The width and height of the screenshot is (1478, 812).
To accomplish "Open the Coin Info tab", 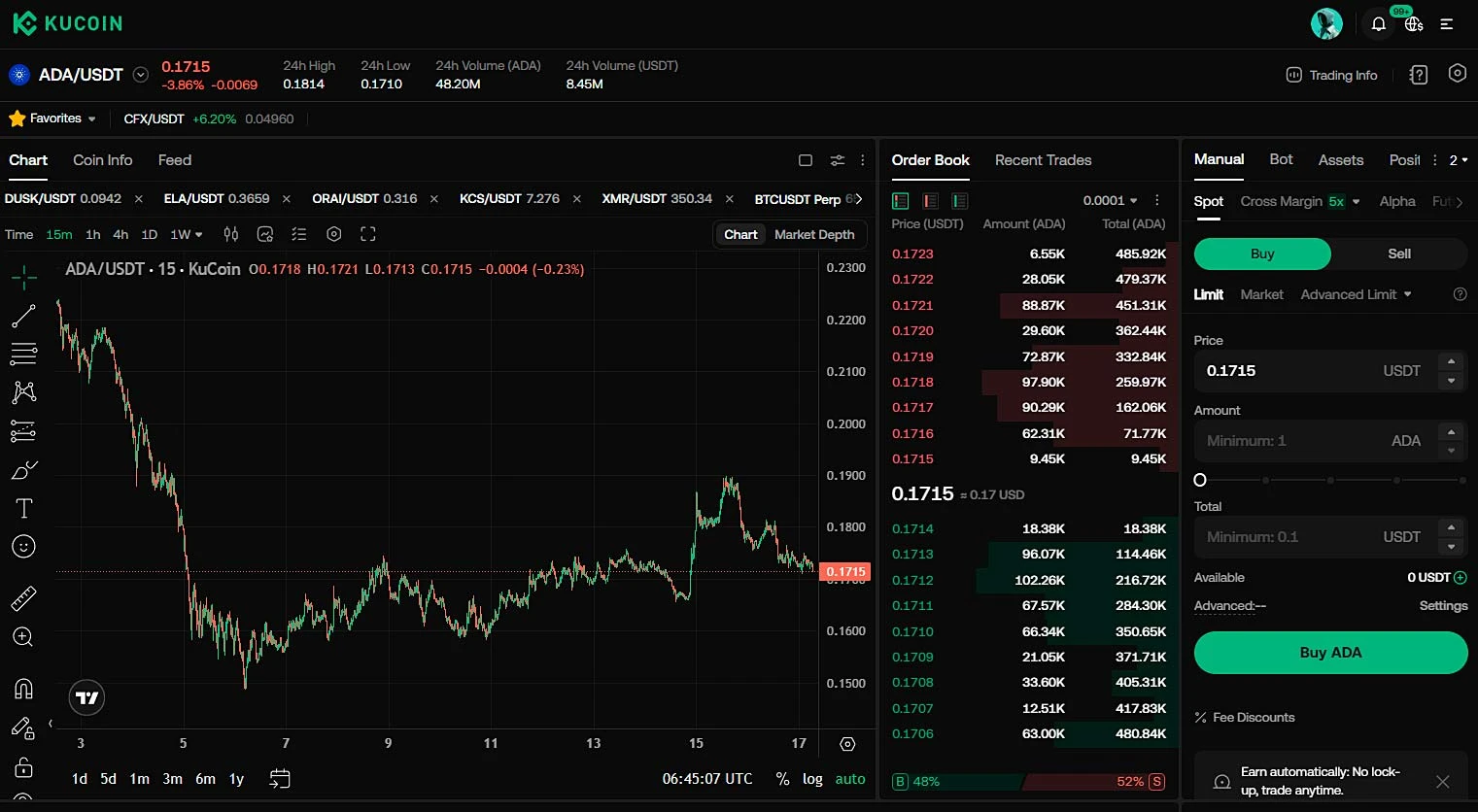I will 102,160.
